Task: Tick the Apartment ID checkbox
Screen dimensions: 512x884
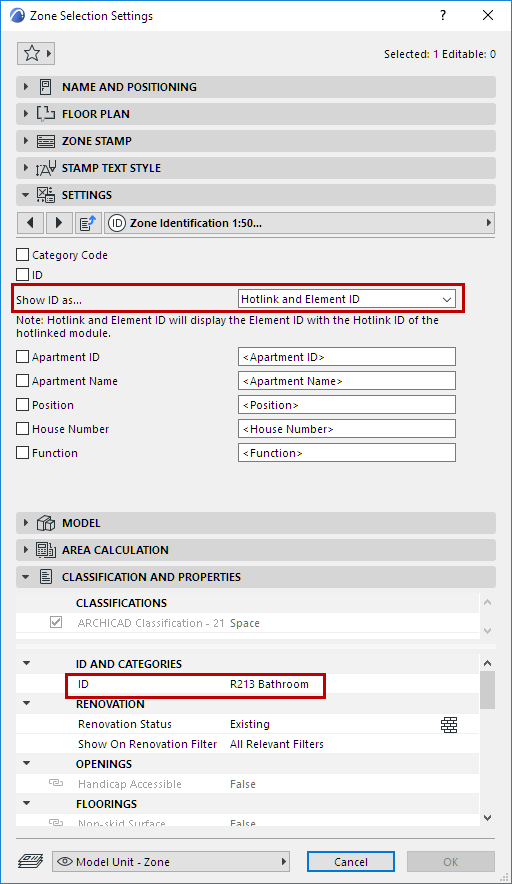Action: tap(23, 357)
